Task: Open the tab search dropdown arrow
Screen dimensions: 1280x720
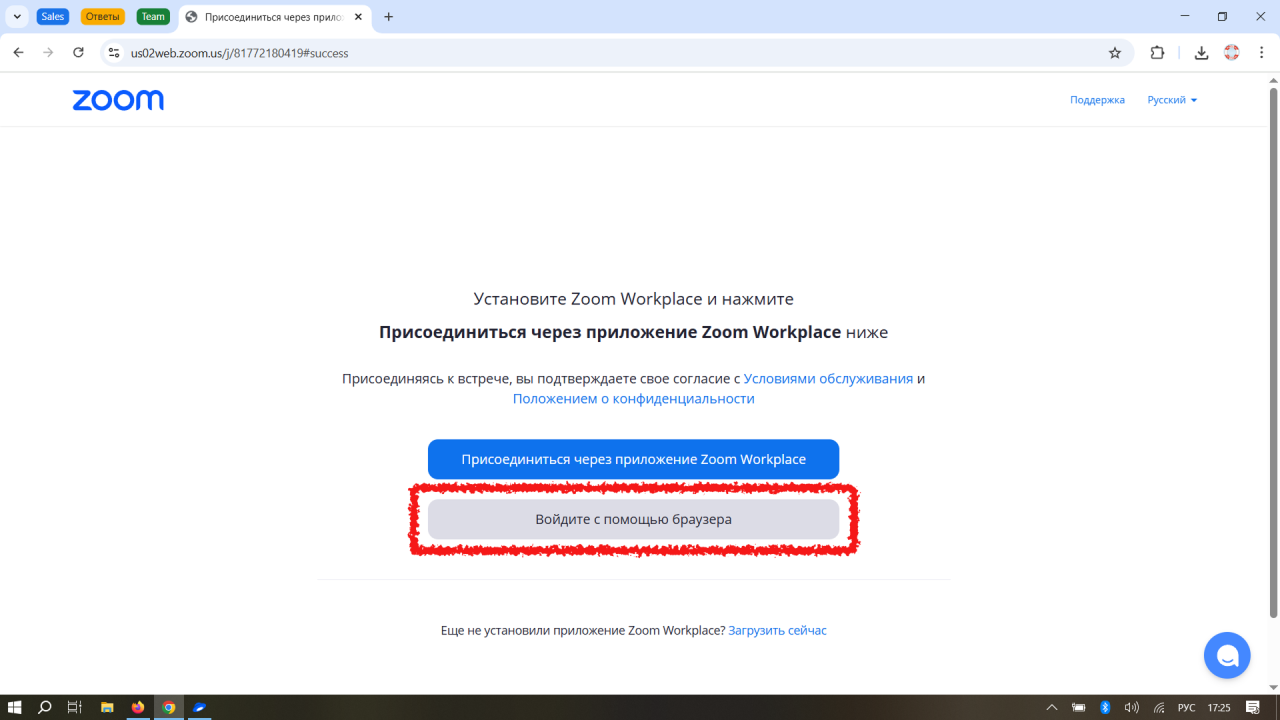Action: (17, 17)
